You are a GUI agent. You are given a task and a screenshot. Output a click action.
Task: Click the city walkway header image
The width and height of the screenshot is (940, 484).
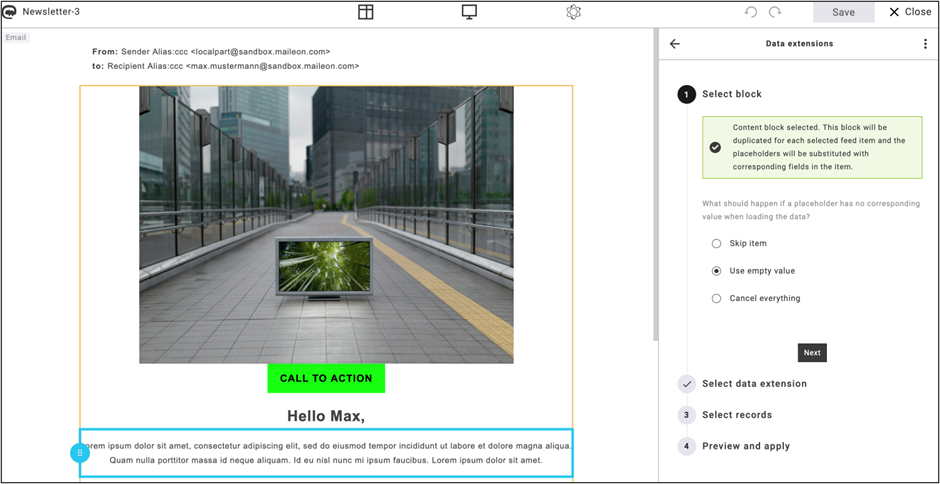pyautogui.click(x=326, y=225)
